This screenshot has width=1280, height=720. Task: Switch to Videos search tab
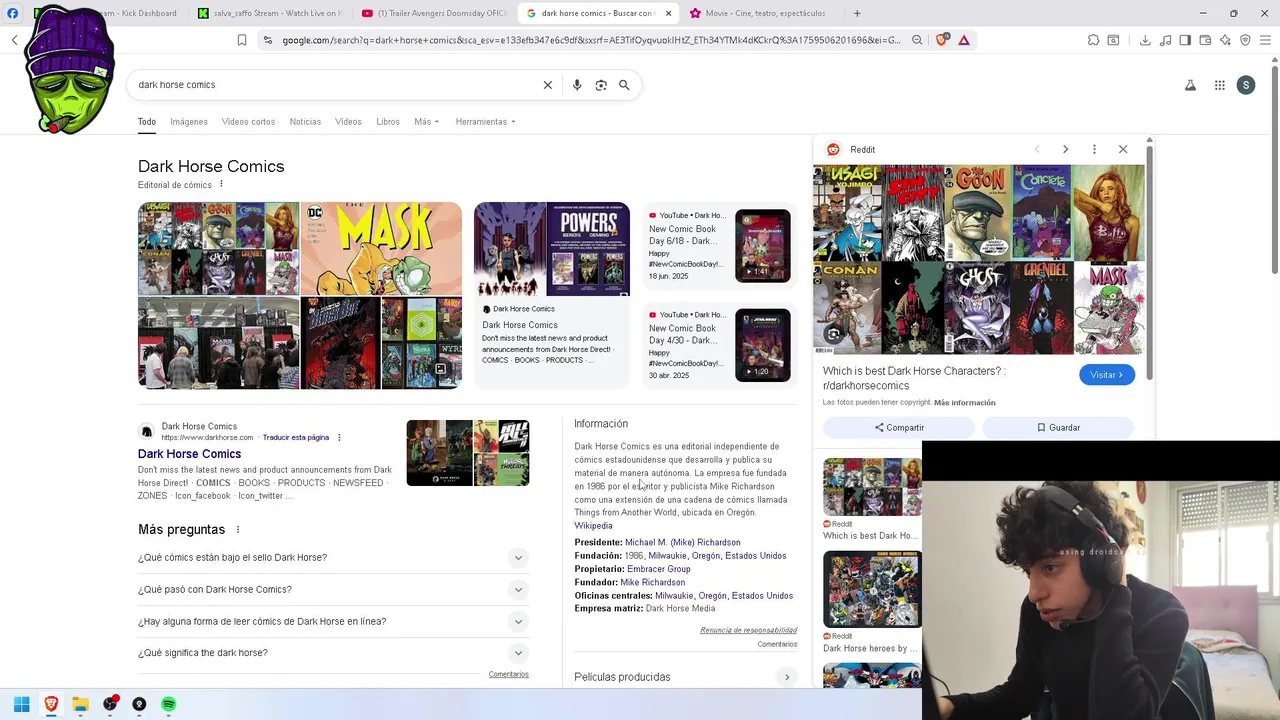(348, 122)
